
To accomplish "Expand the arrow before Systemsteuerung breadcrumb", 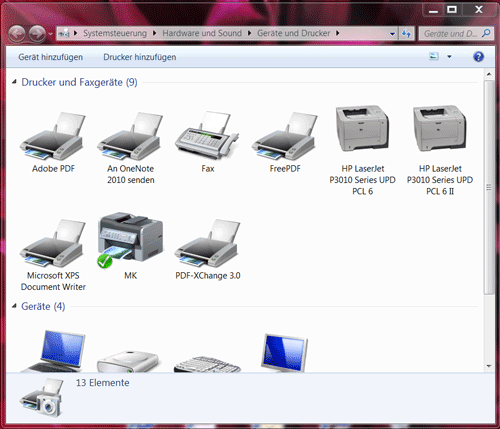I will click(x=76, y=33).
